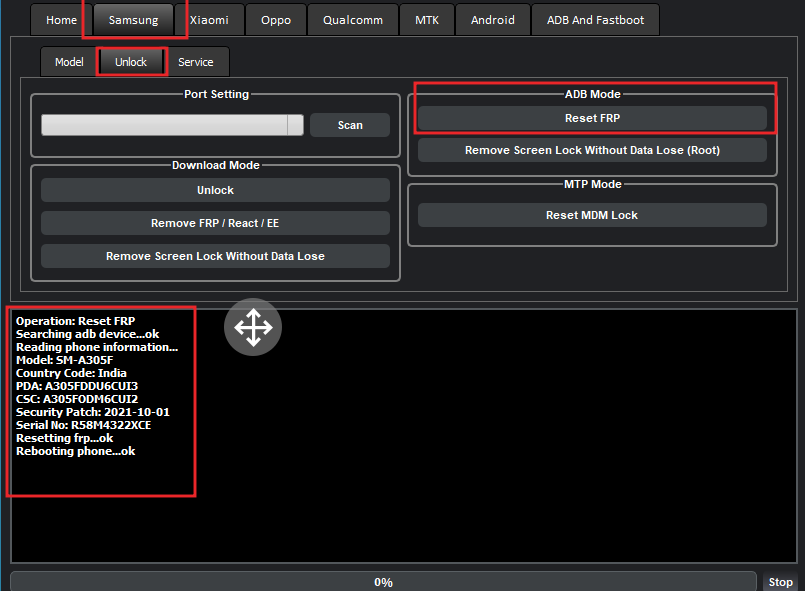Click 'Country Code: India' log line
Screen dimensions: 805x591
[x=71, y=373]
